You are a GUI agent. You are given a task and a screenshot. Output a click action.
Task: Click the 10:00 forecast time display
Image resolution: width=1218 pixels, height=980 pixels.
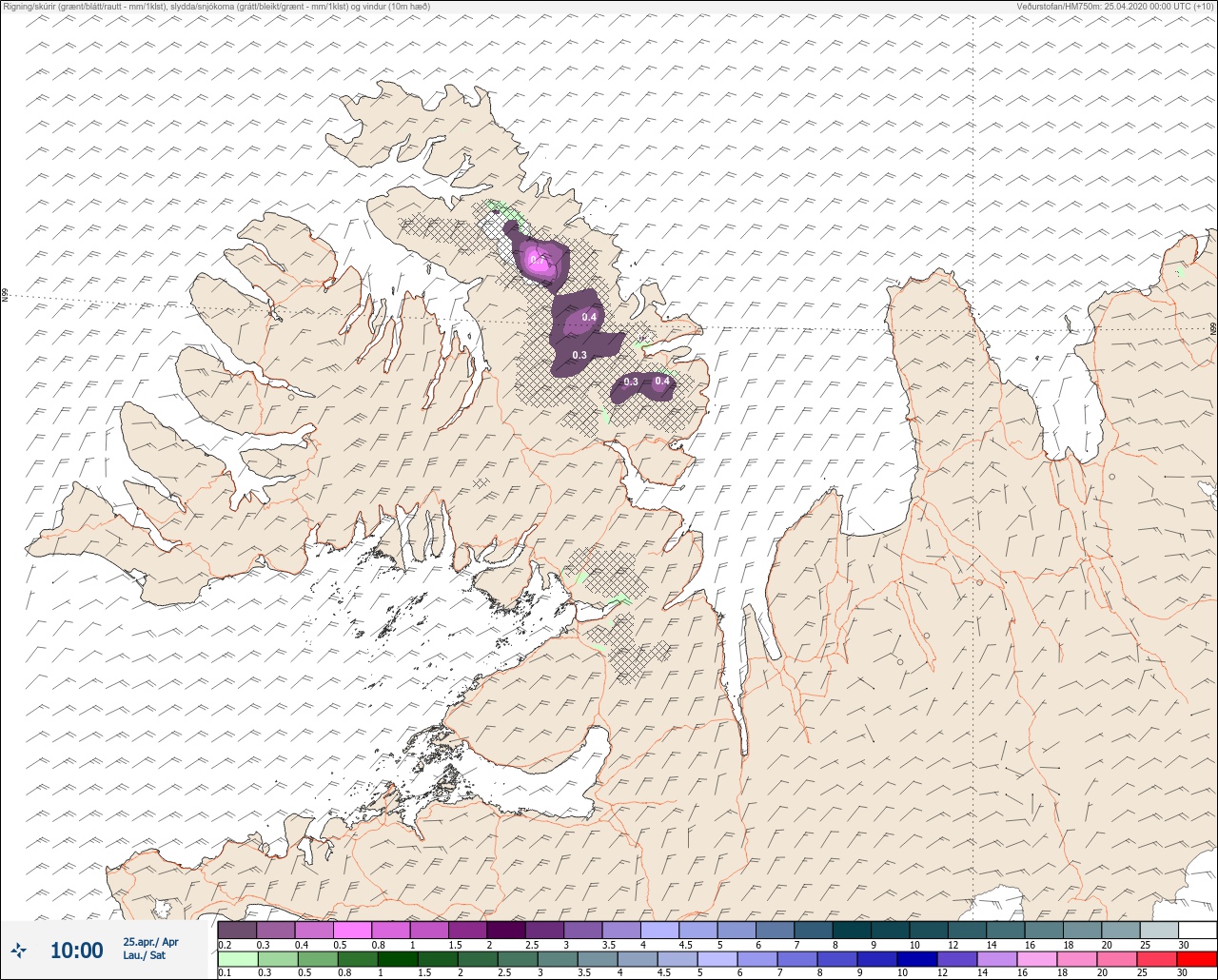[x=76, y=951]
